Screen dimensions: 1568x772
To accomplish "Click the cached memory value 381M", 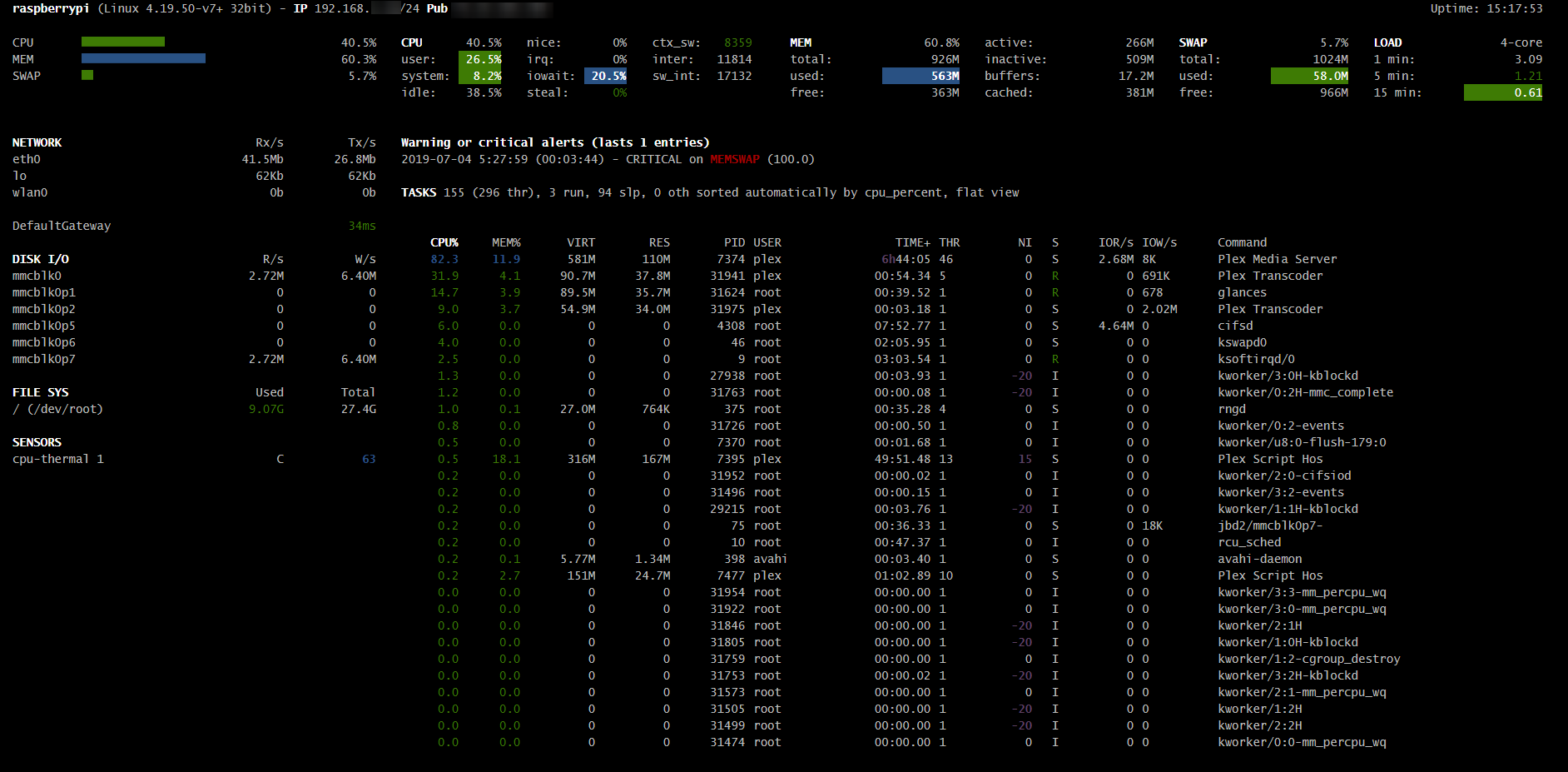I will click(1139, 92).
